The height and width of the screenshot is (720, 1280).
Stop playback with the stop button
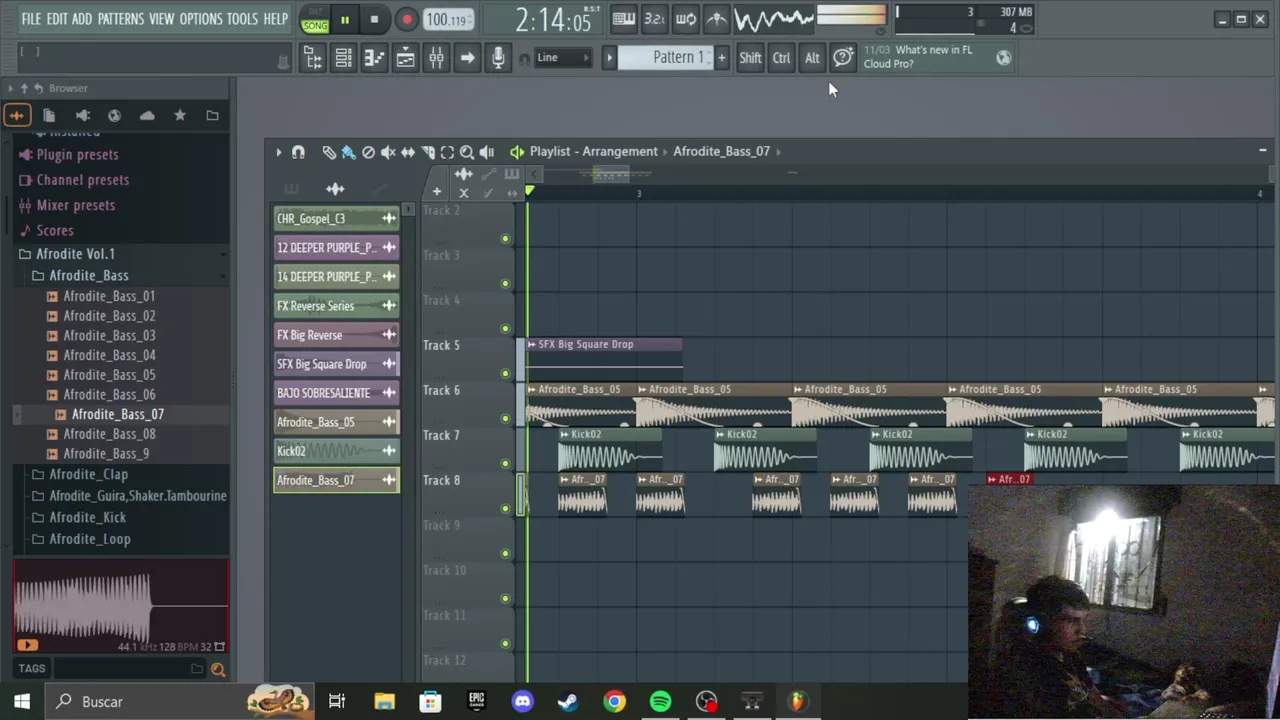click(374, 19)
